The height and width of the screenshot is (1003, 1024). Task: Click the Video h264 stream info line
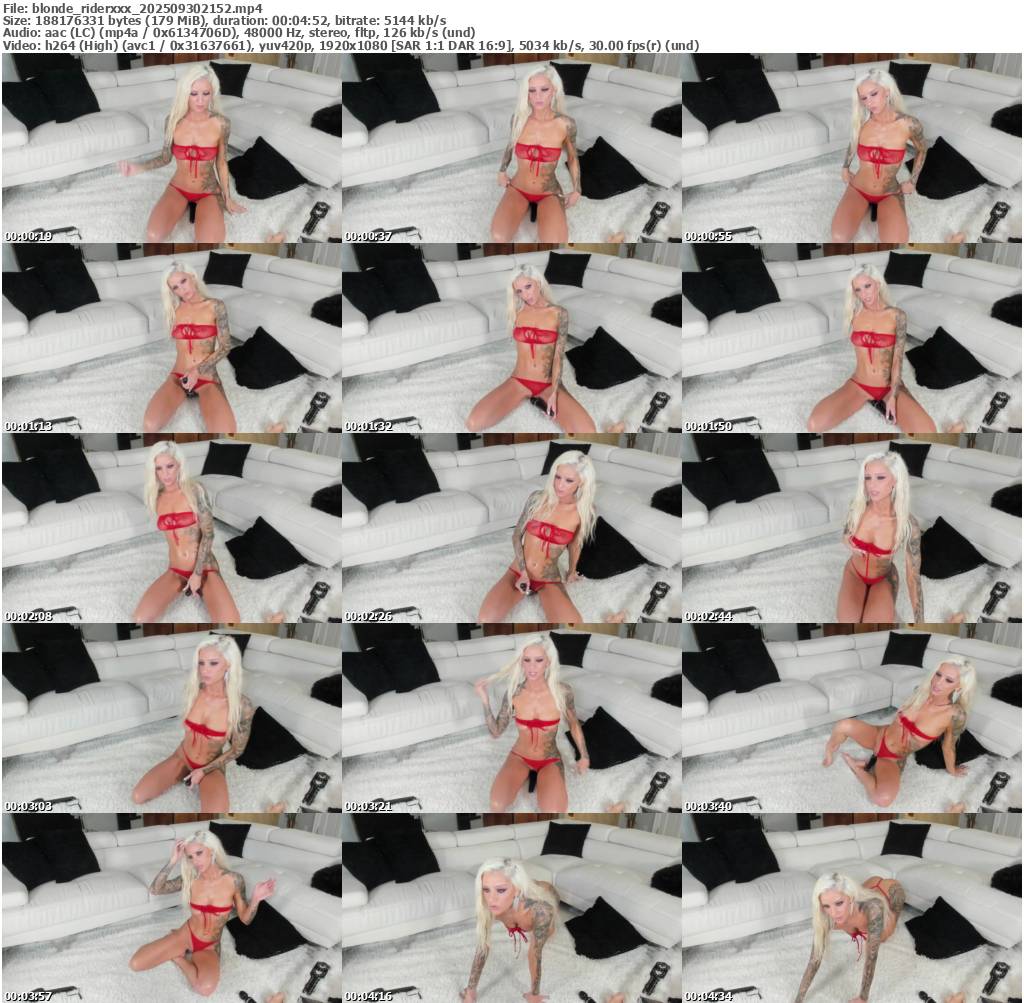(350, 45)
